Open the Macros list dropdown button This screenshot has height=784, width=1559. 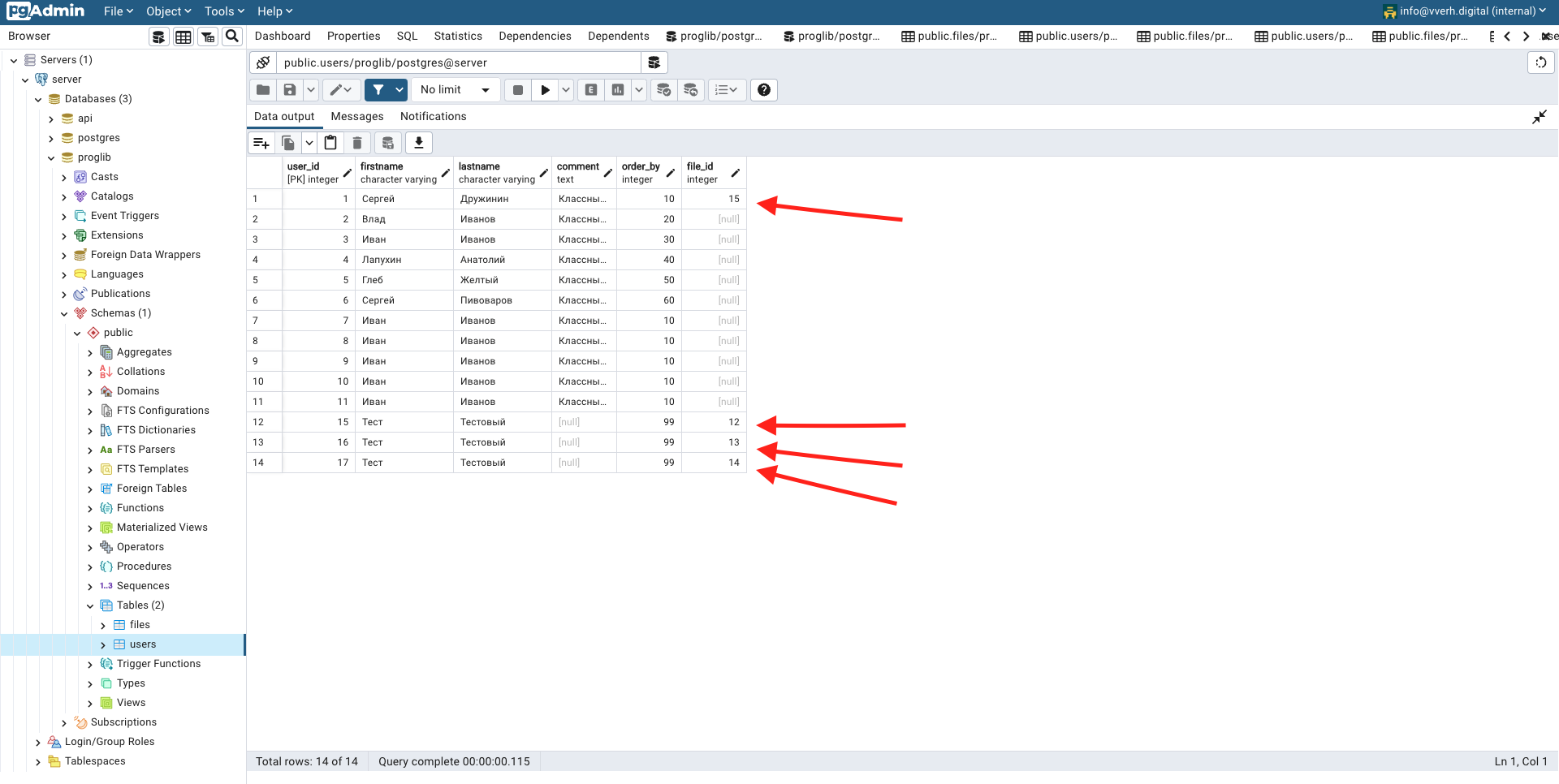tap(726, 90)
